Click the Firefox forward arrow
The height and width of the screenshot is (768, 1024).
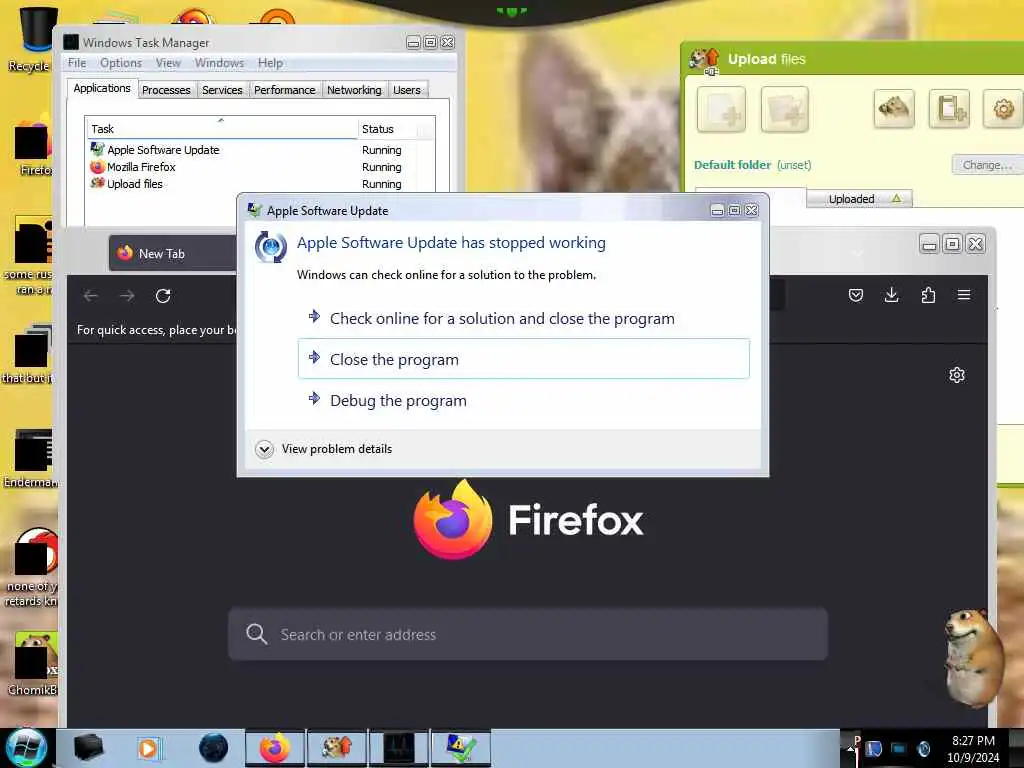coord(127,296)
